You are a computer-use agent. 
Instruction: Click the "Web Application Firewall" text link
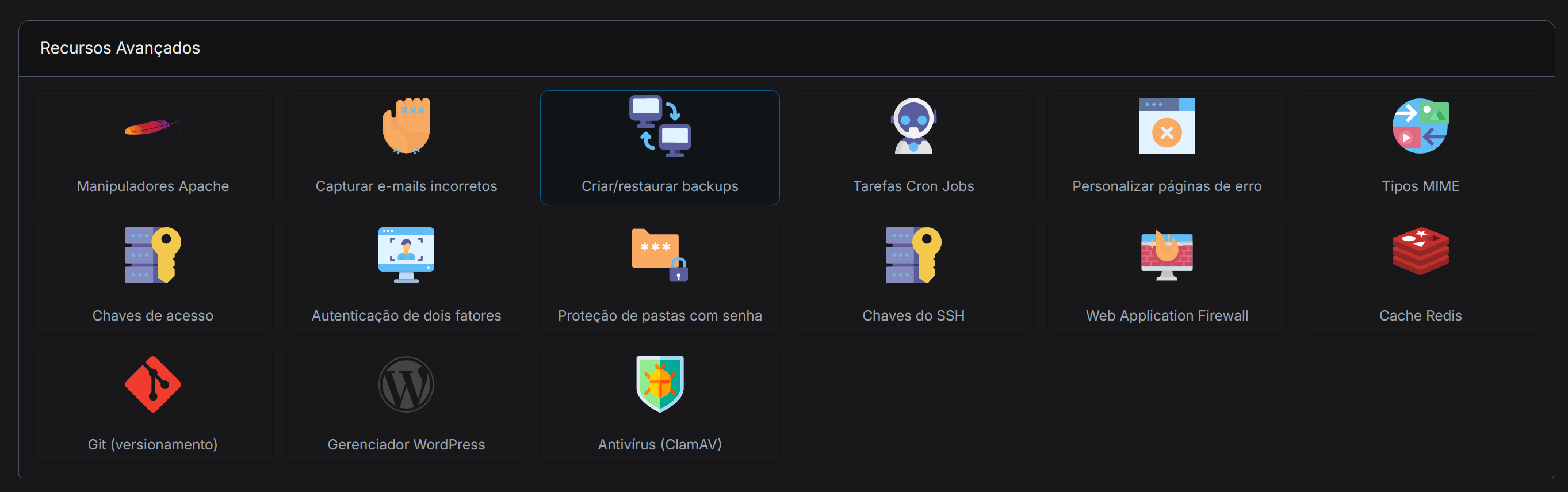point(1167,315)
